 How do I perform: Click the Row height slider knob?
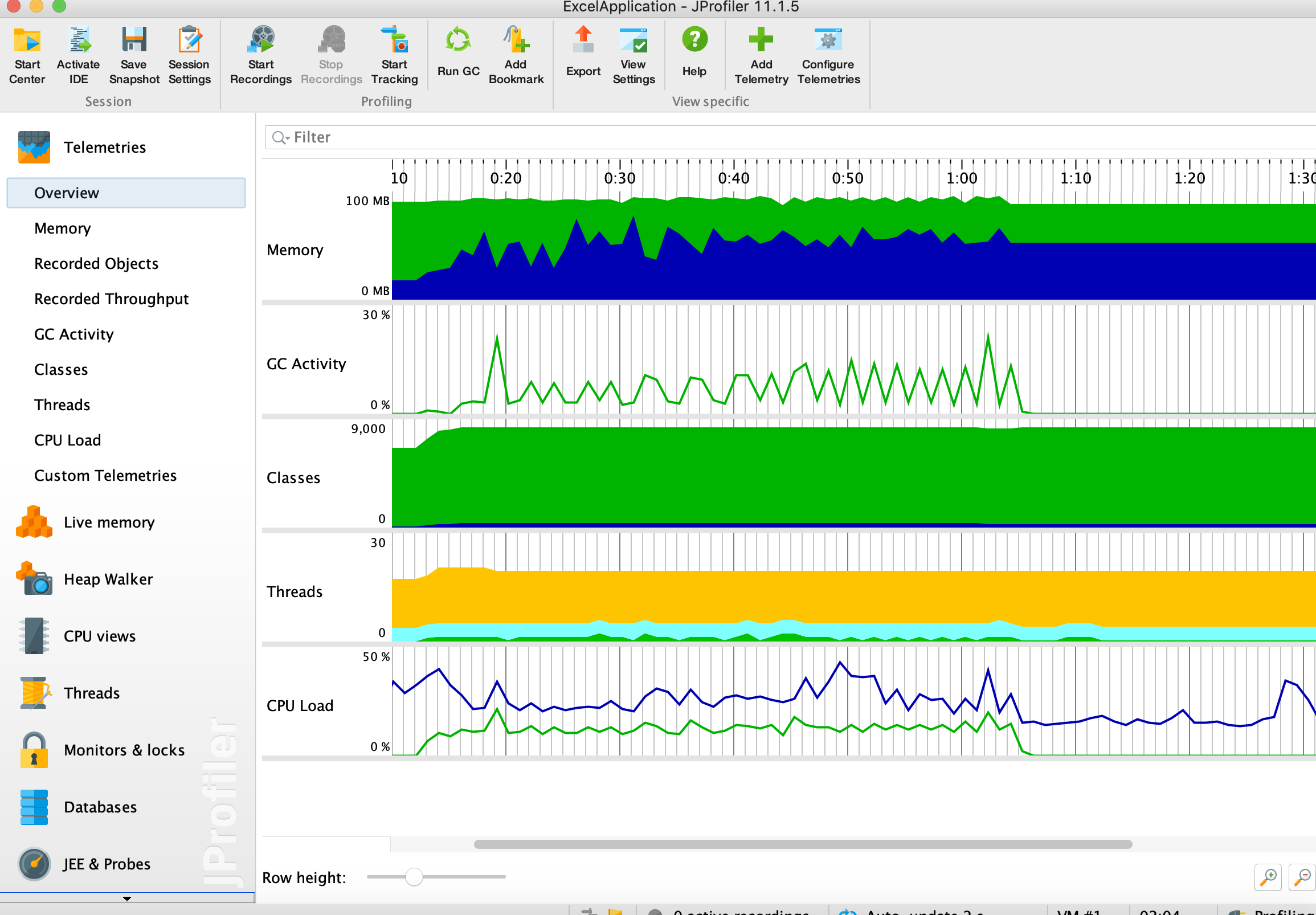[414, 877]
